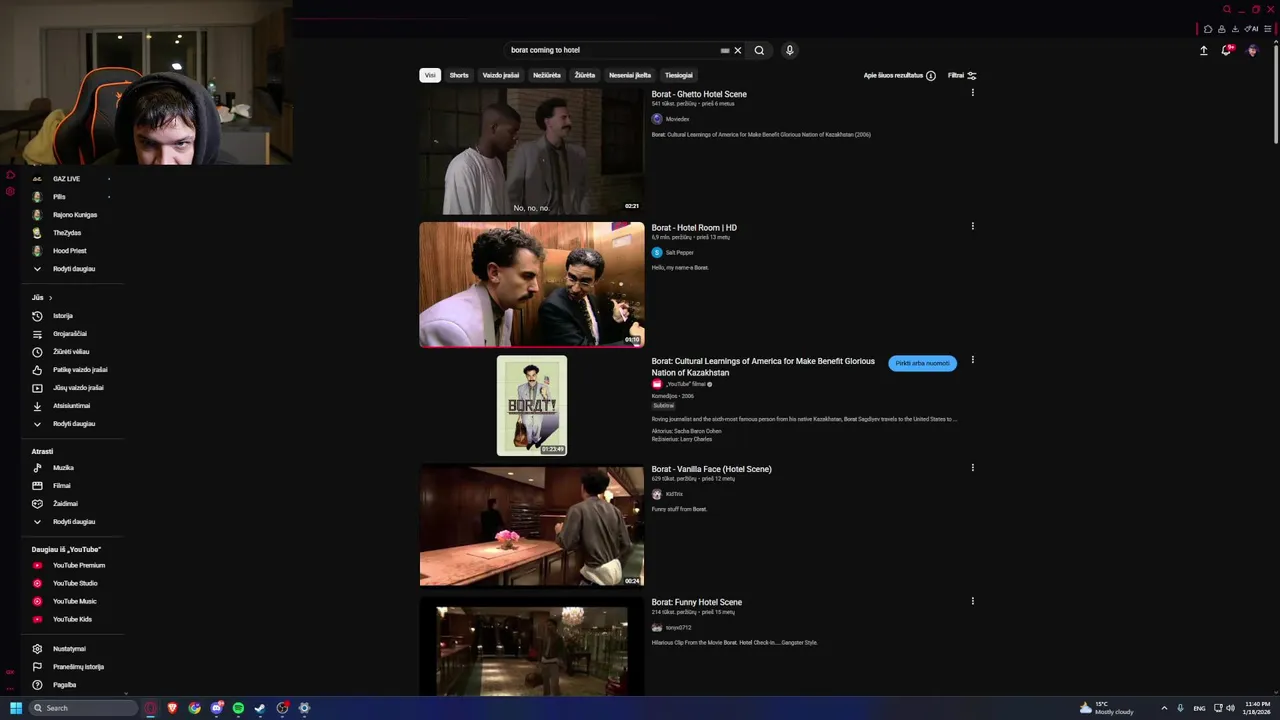Open the on-screen keyboard icon in search box

click(725, 50)
